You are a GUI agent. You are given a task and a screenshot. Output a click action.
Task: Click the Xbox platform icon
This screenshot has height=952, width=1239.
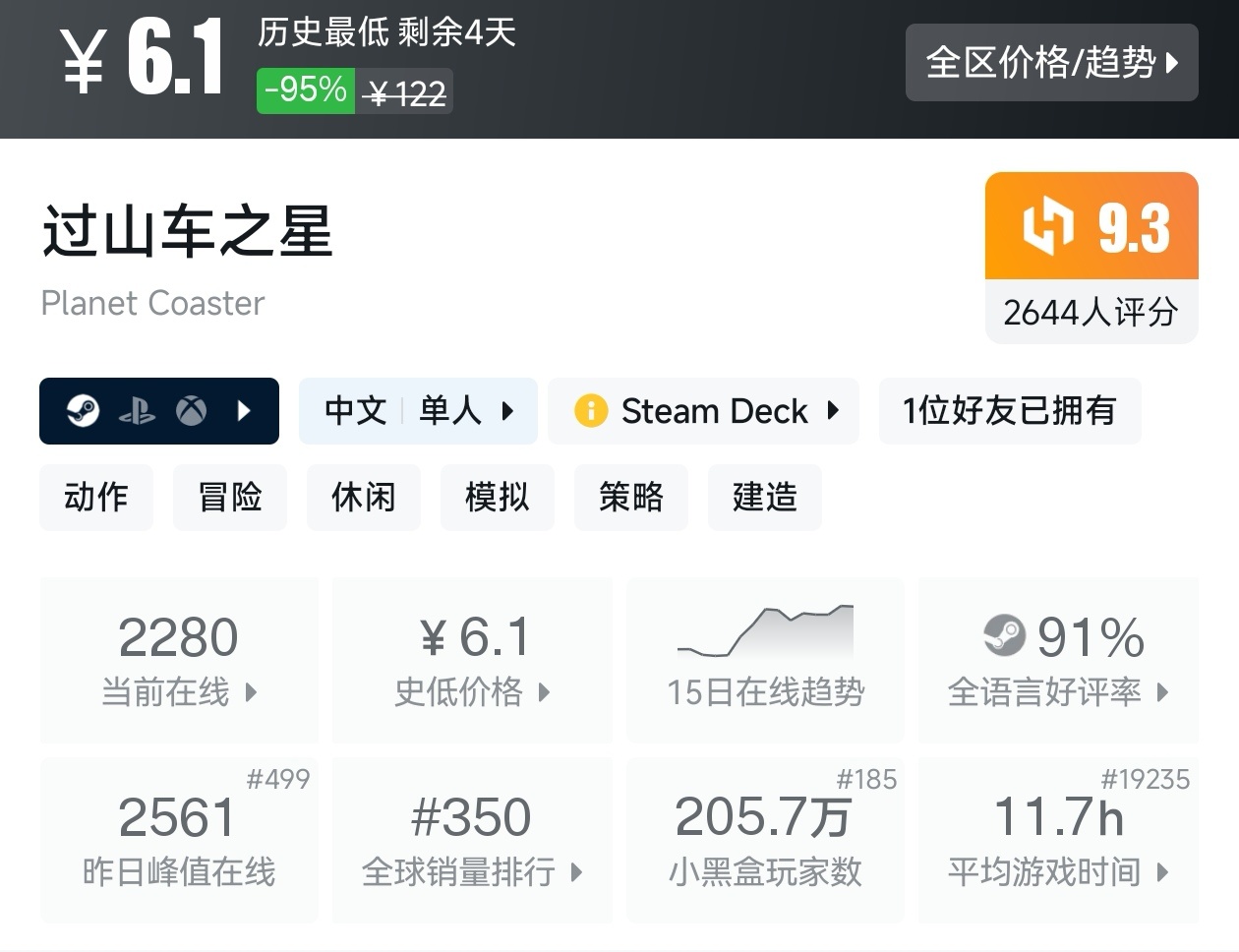click(x=191, y=410)
